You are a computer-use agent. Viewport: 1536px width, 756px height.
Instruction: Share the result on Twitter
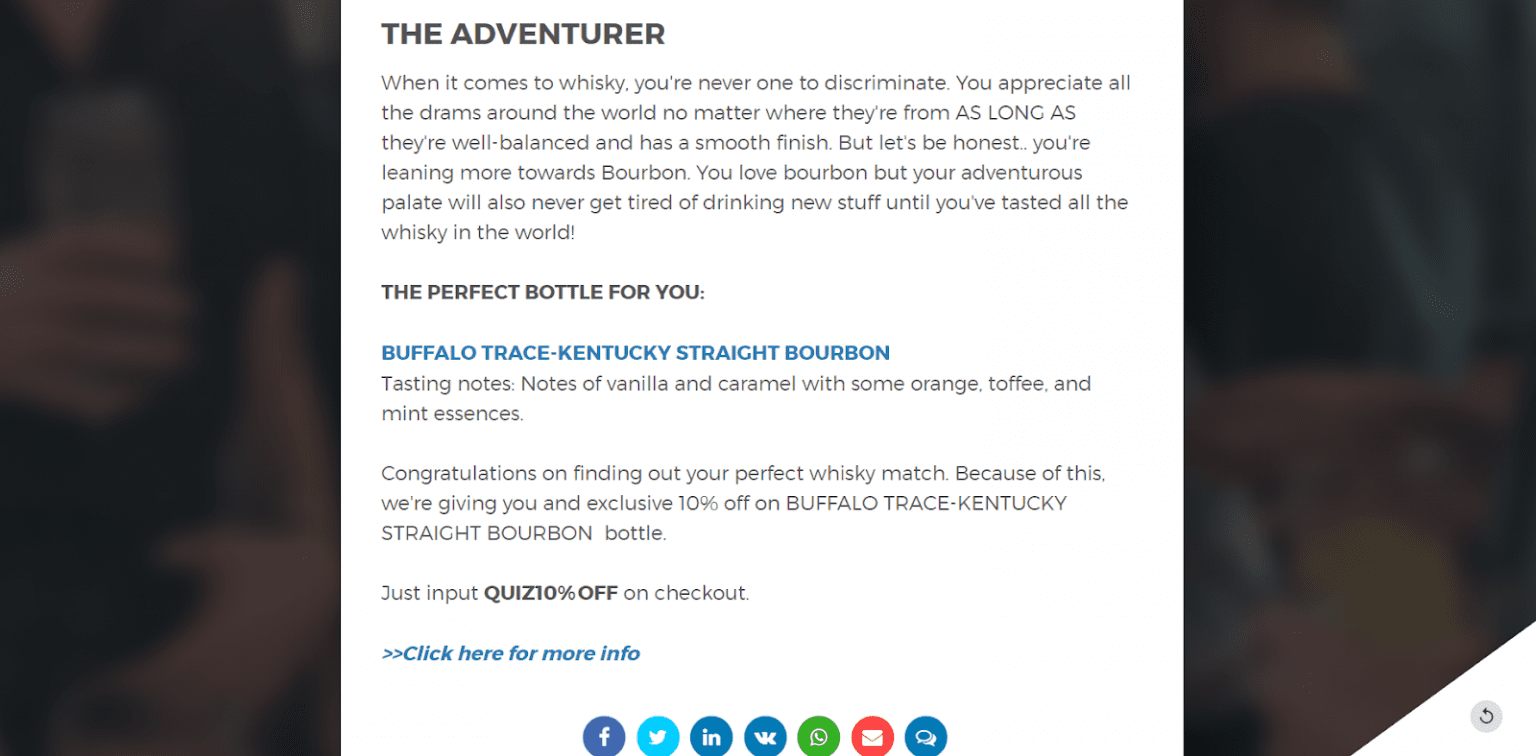(658, 737)
